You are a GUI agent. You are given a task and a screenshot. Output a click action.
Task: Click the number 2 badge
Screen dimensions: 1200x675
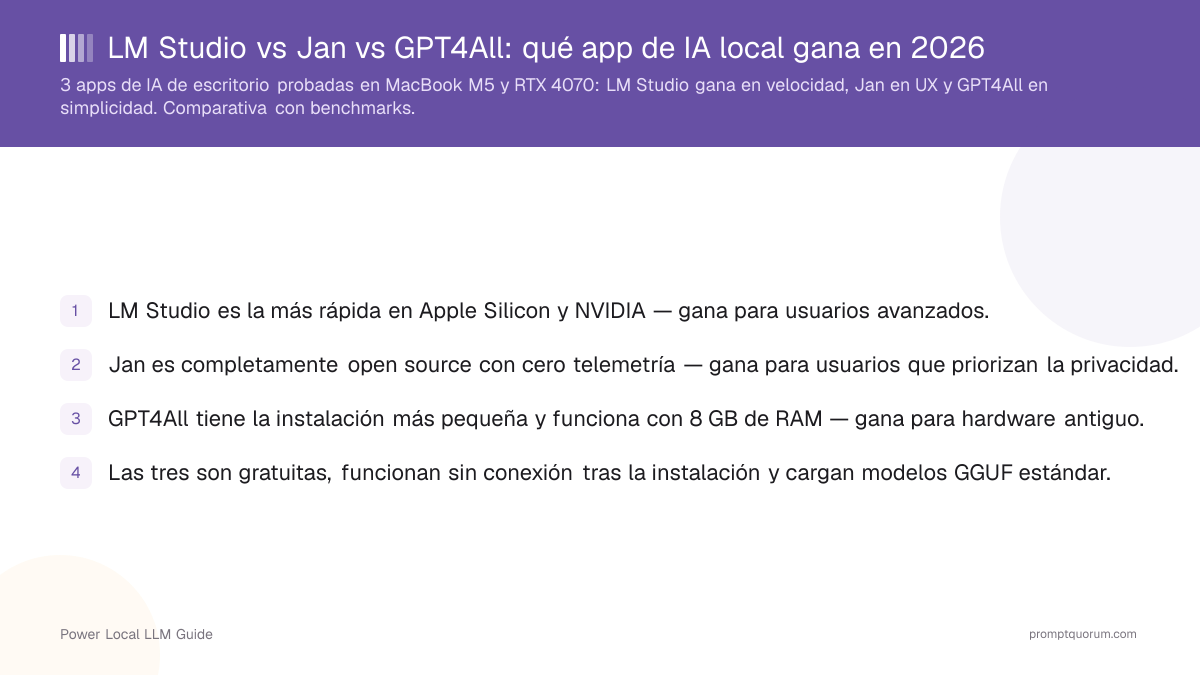pyautogui.click(x=75, y=365)
